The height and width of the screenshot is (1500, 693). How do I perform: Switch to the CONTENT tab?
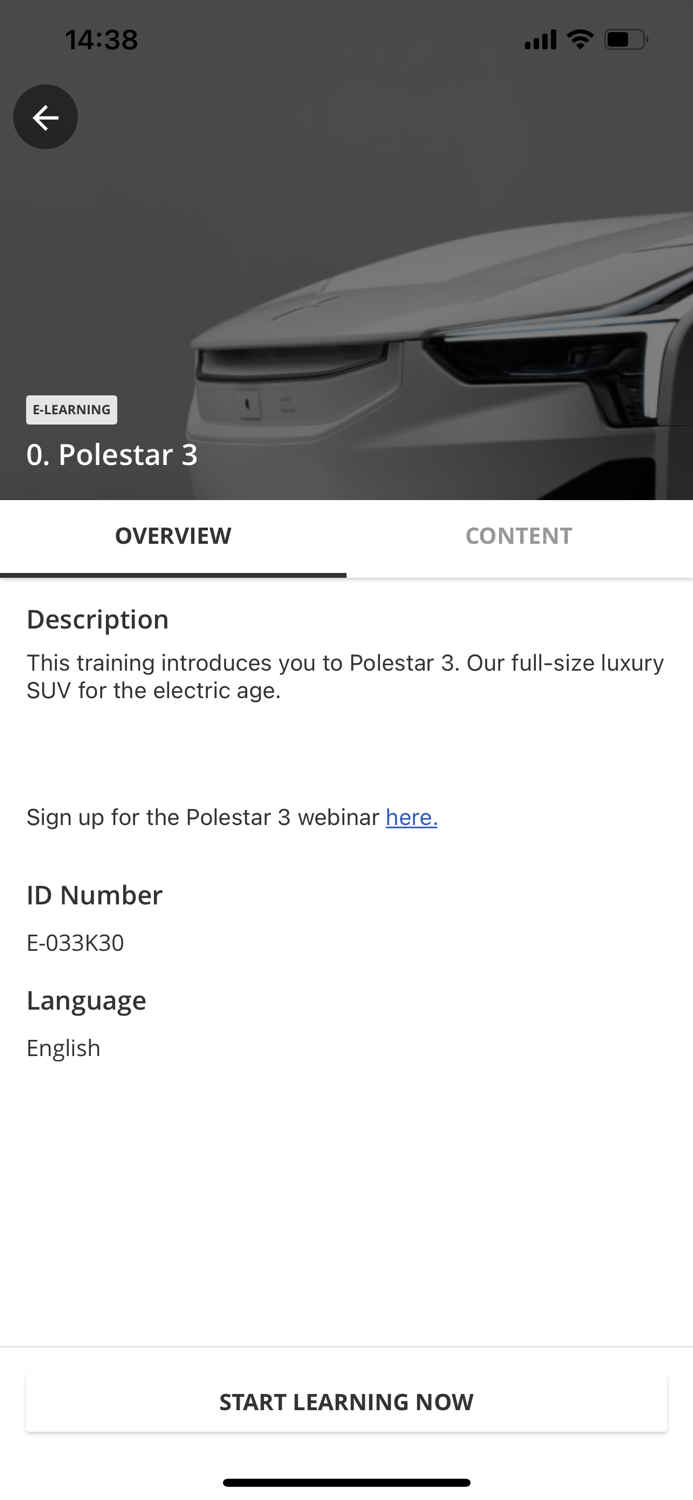click(519, 536)
